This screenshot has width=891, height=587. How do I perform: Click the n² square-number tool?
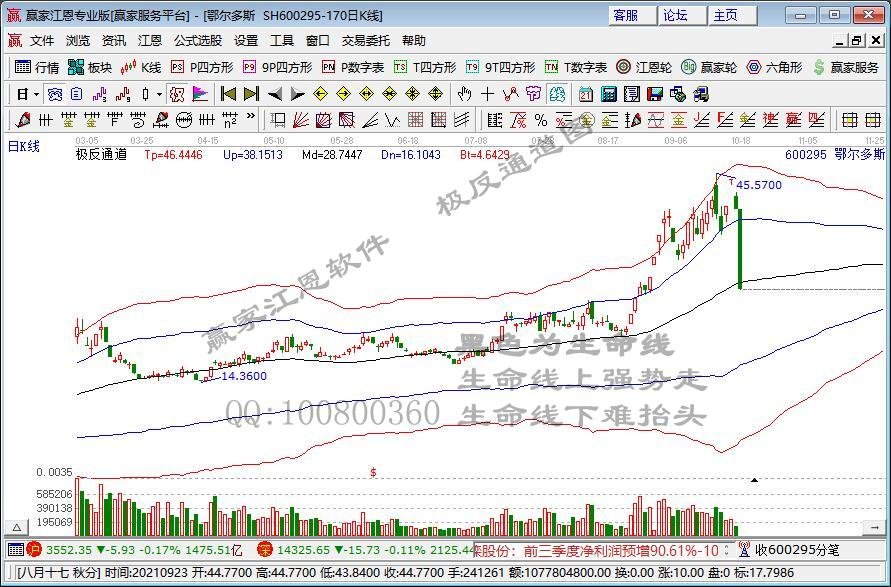click(x=230, y=120)
